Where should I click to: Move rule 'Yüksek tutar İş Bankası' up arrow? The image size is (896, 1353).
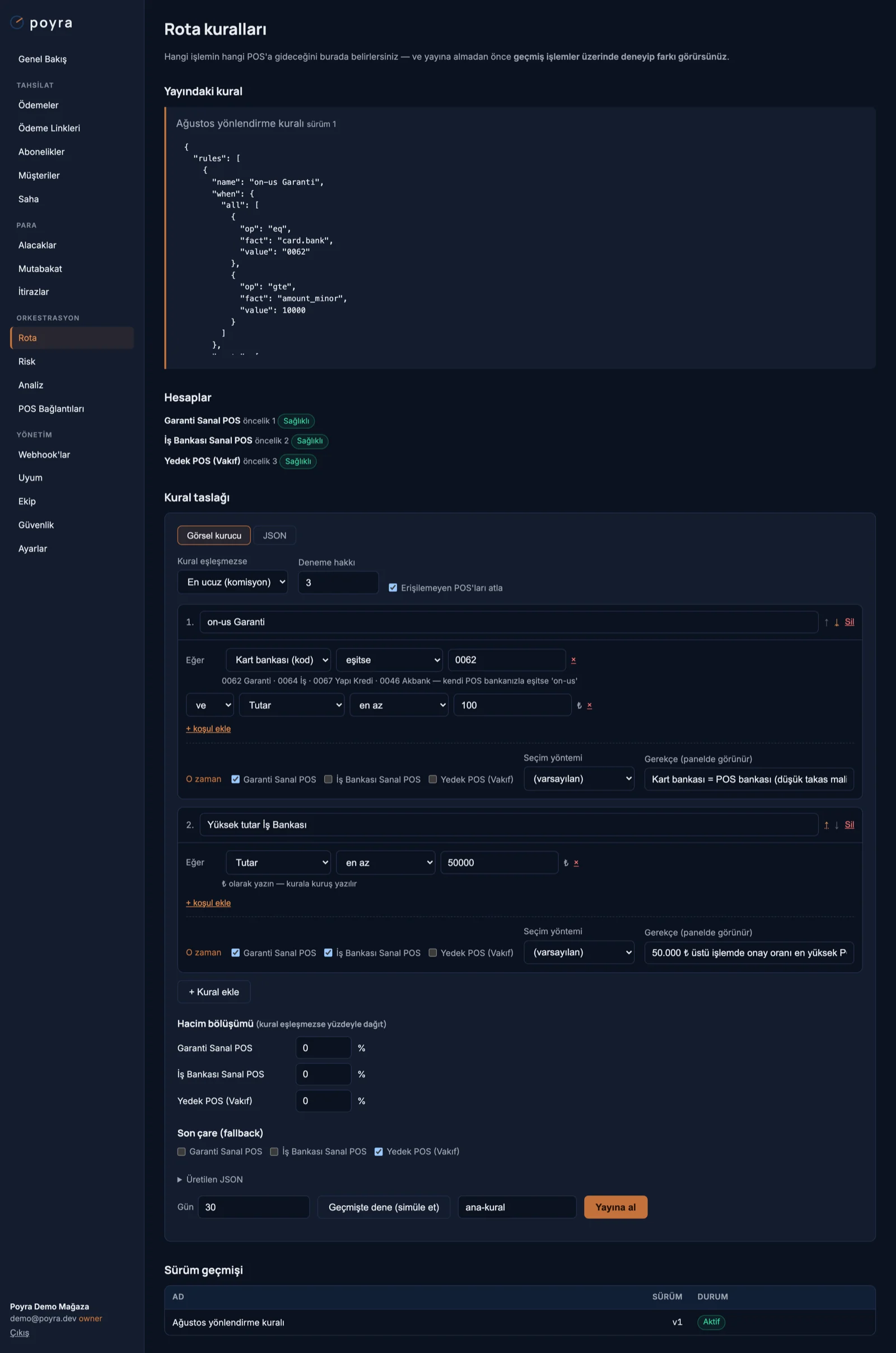point(827,825)
